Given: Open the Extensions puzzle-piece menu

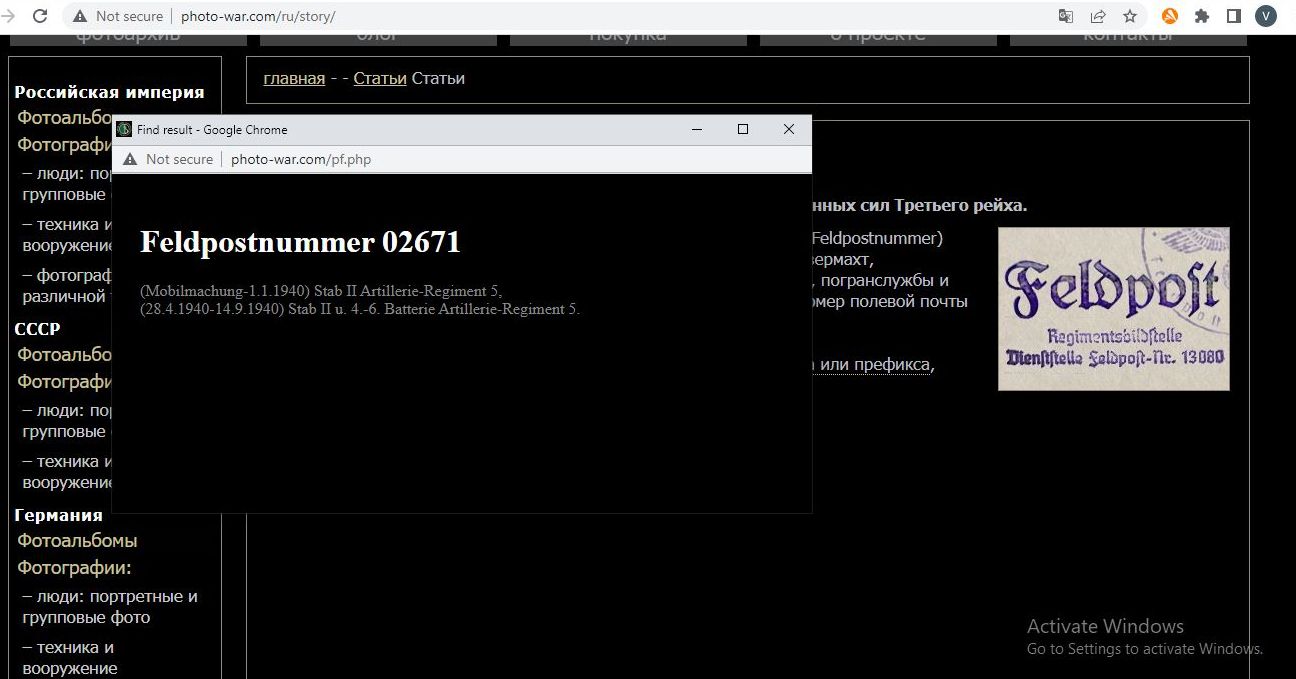Looking at the screenshot, I should [x=1202, y=16].
